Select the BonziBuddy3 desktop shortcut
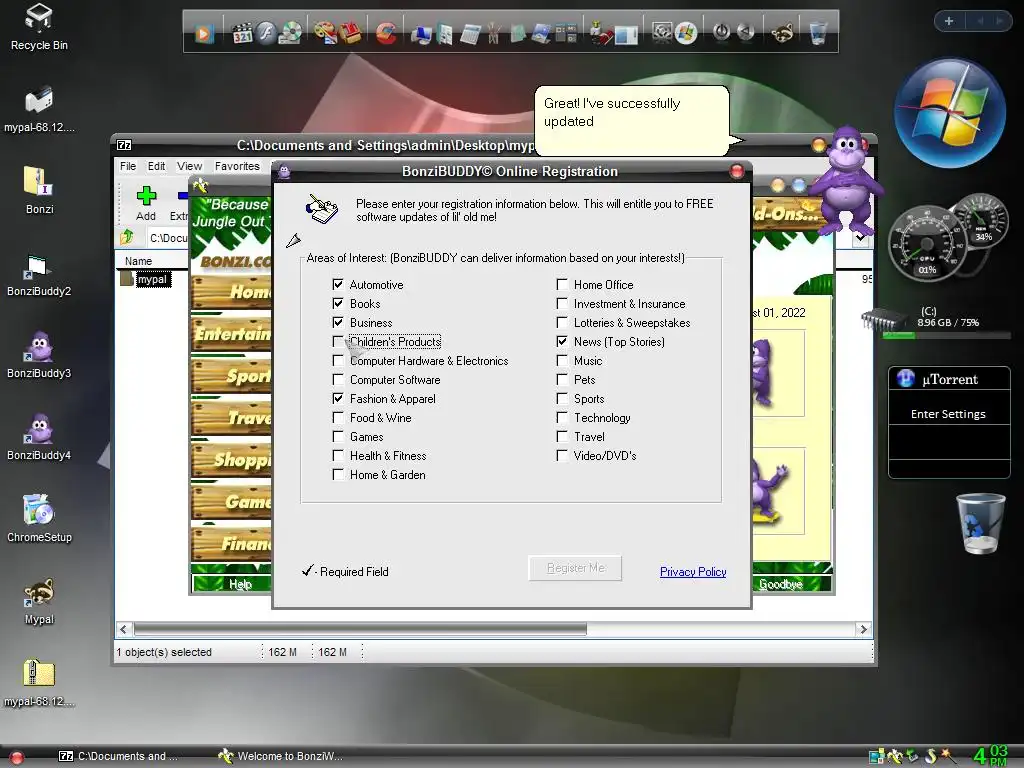The width and height of the screenshot is (1024, 768). [x=39, y=355]
